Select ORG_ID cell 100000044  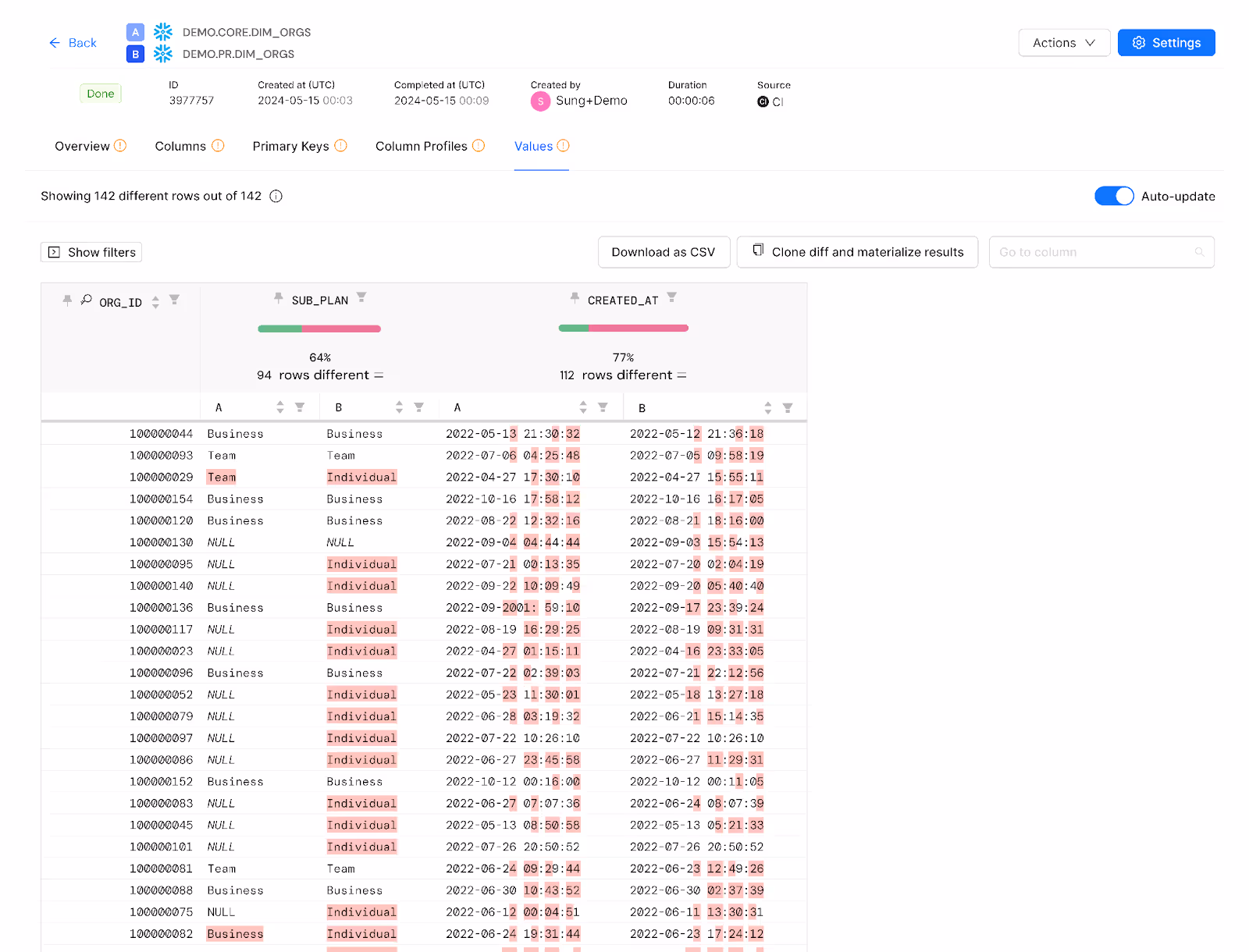[162, 434]
